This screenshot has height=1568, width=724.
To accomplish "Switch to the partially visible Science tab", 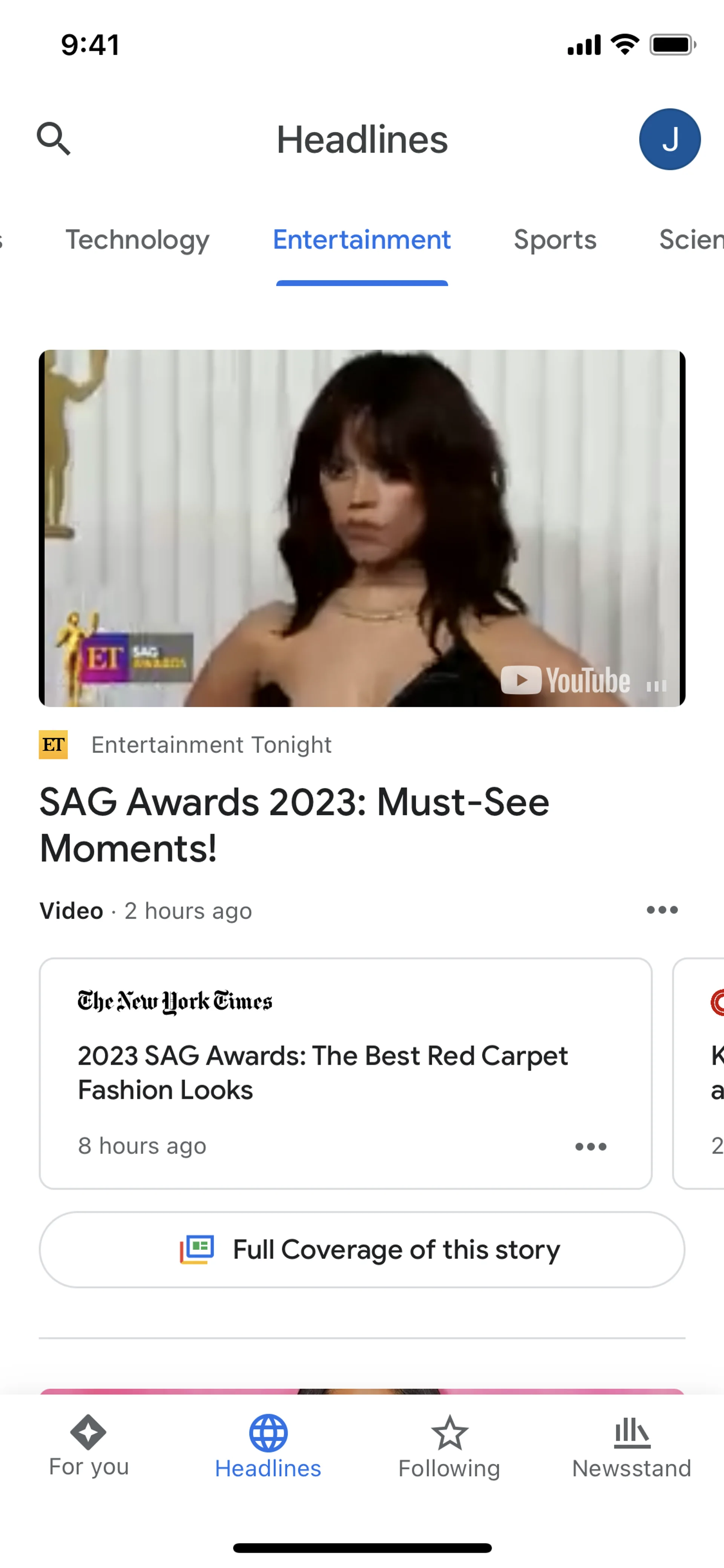I will pyautogui.click(x=691, y=240).
